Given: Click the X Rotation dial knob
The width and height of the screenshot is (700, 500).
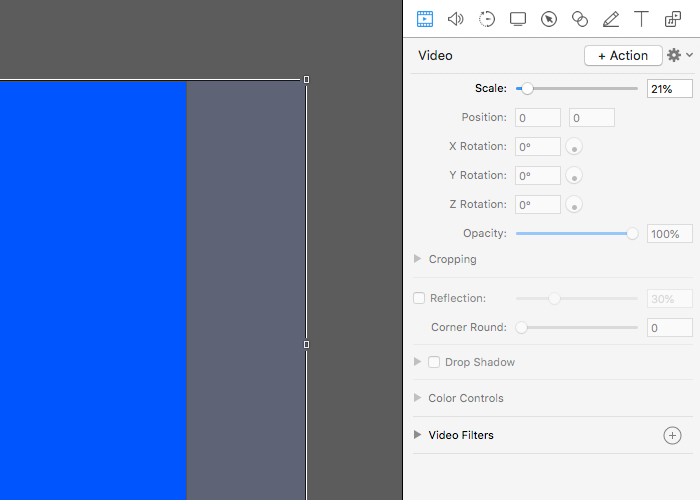Looking at the screenshot, I should (x=574, y=147).
